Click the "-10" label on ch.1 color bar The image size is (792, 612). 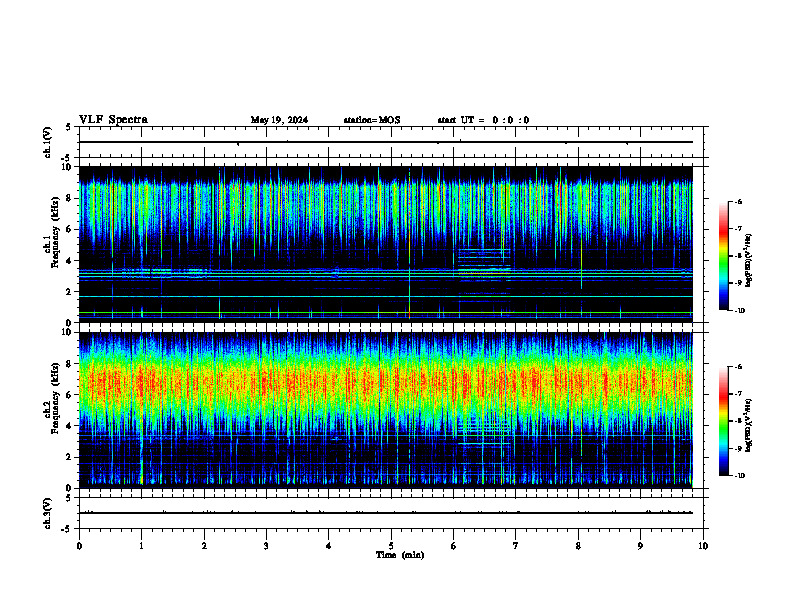[x=739, y=311]
